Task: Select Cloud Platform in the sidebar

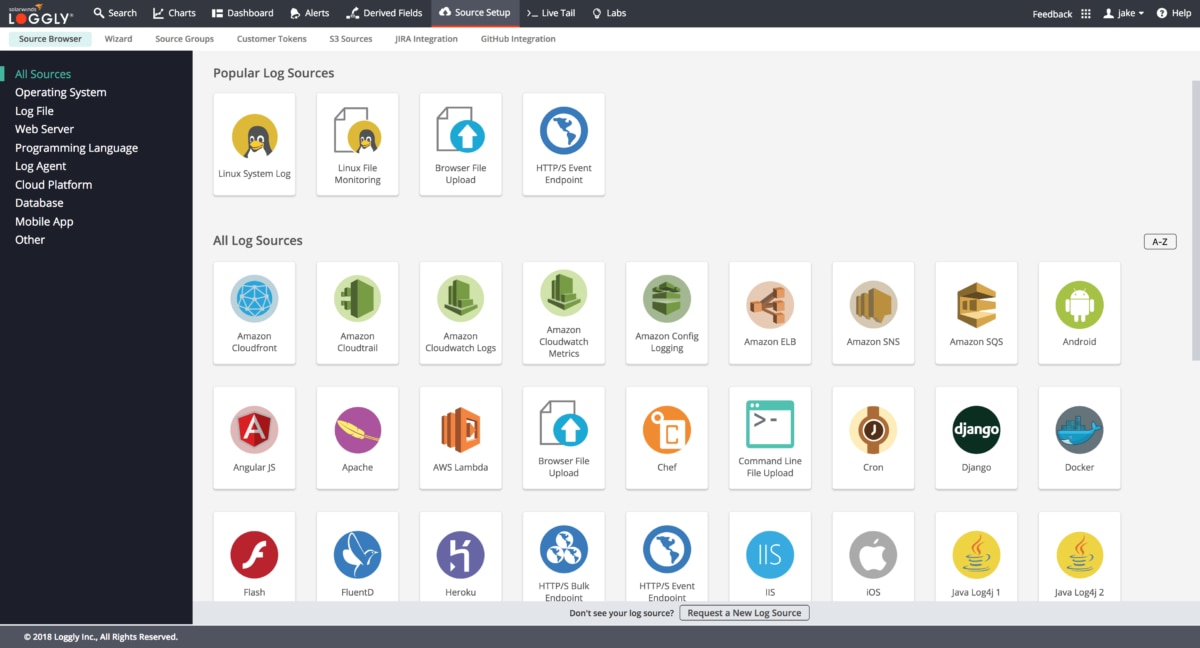Action: point(53,184)
